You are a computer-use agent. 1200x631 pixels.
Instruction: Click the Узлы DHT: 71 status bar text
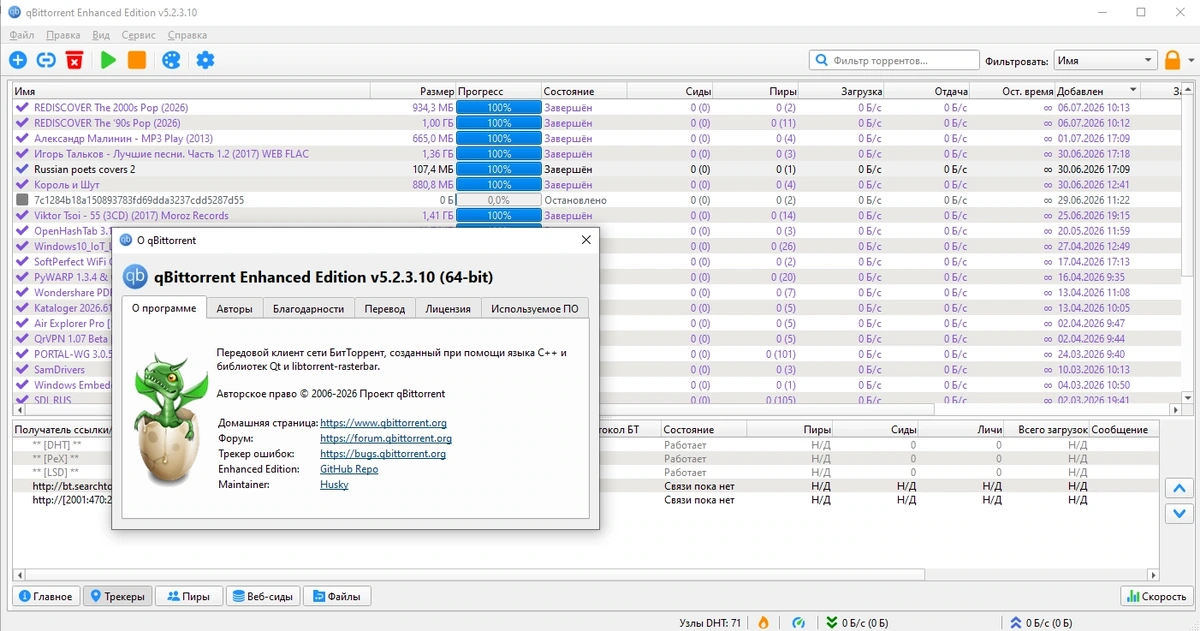710,623
